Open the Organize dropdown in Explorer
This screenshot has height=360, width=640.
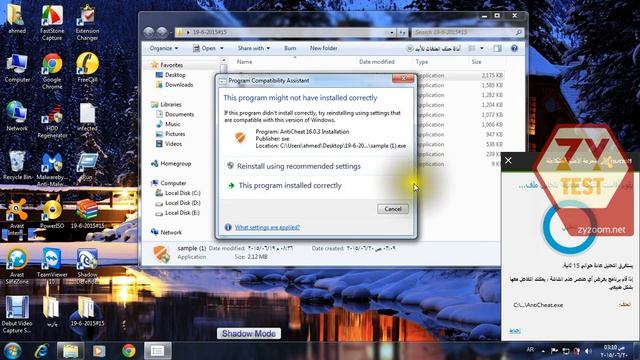[164, 48]
